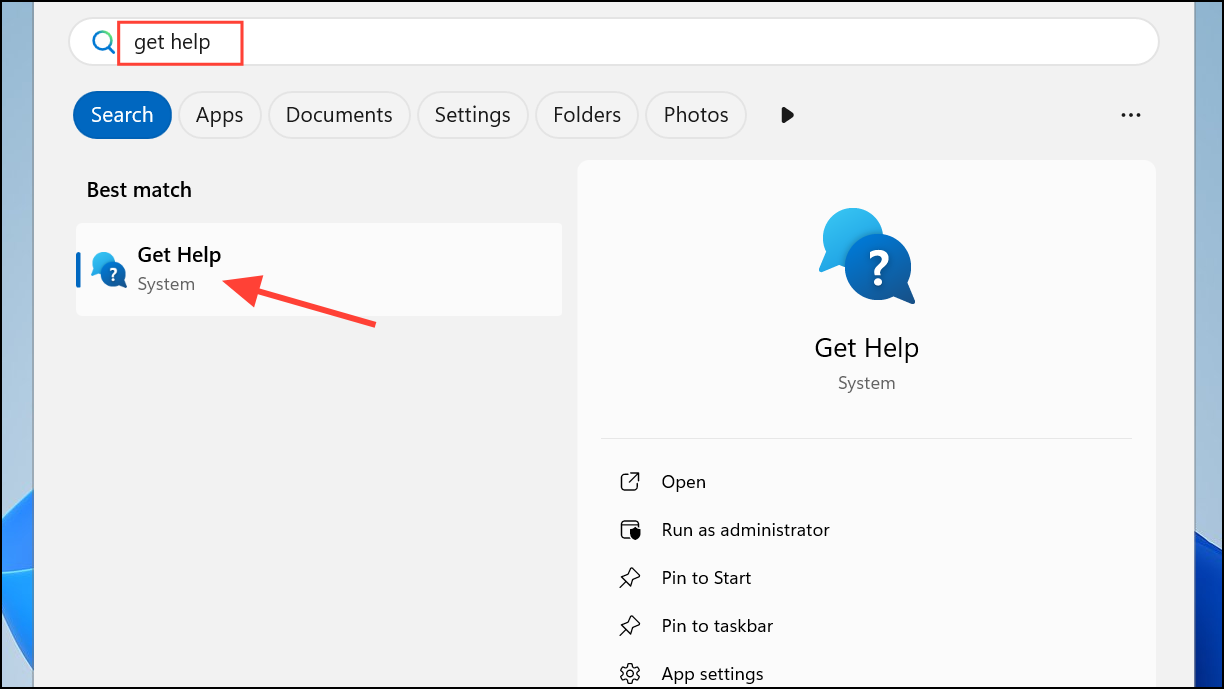Screen dimensions: 1224x689
Task: Click the Run as administrator shield icon
Action: pos(630,530)
